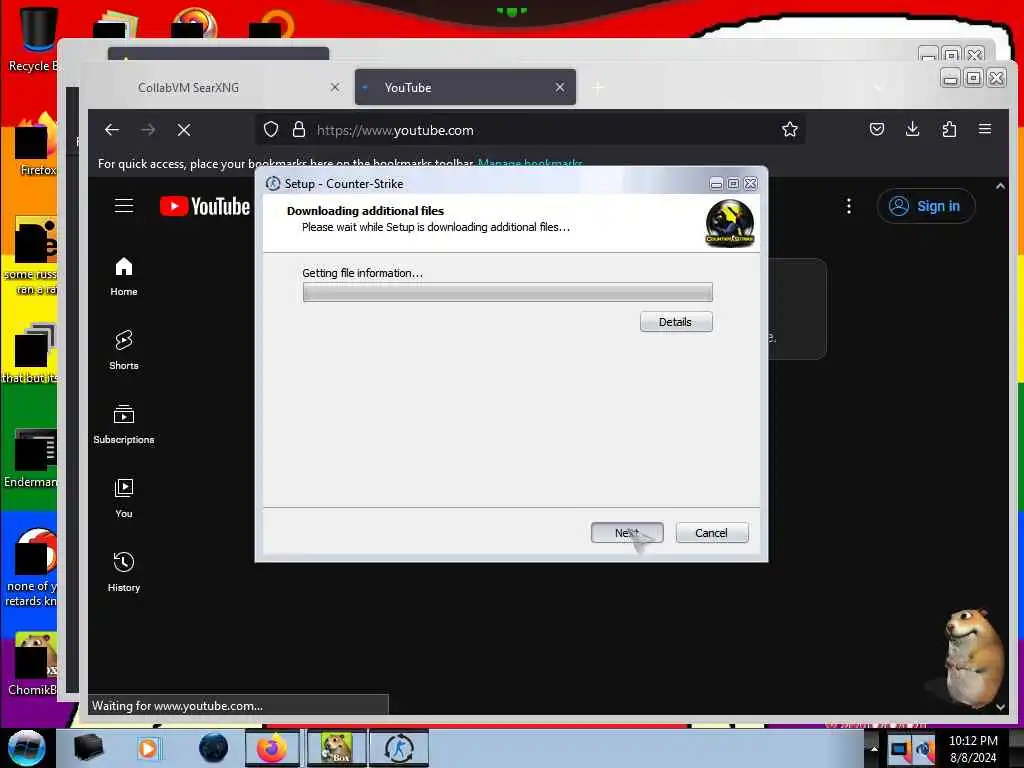Open YouTube Subscriptions in sidebar

pos(123,424)
